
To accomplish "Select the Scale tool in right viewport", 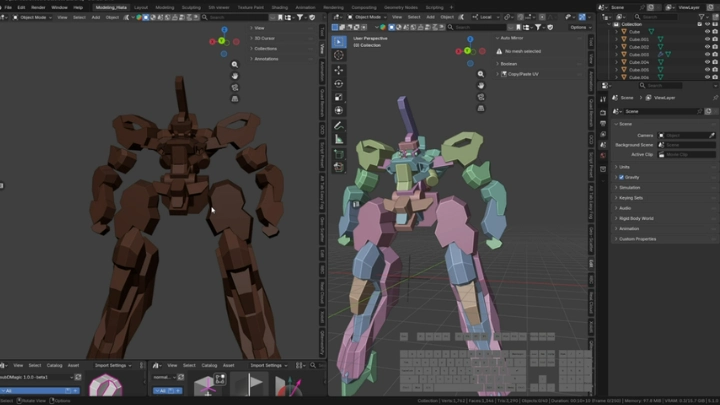I will pos(339,97).
